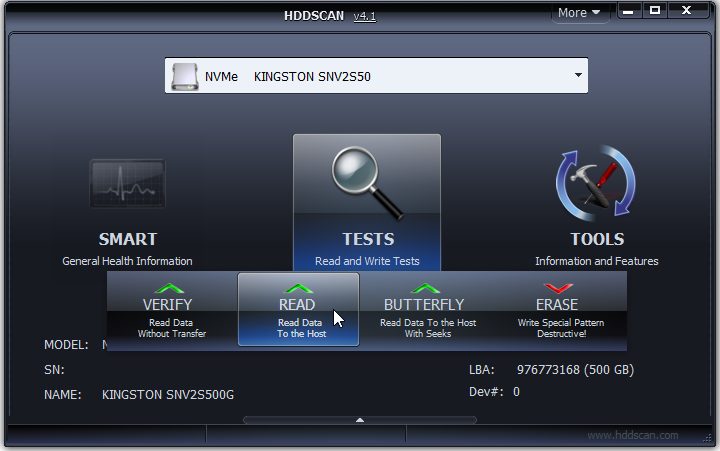
Task: Click the NVMe drive icon in selector
Action: tap(185, 77)
